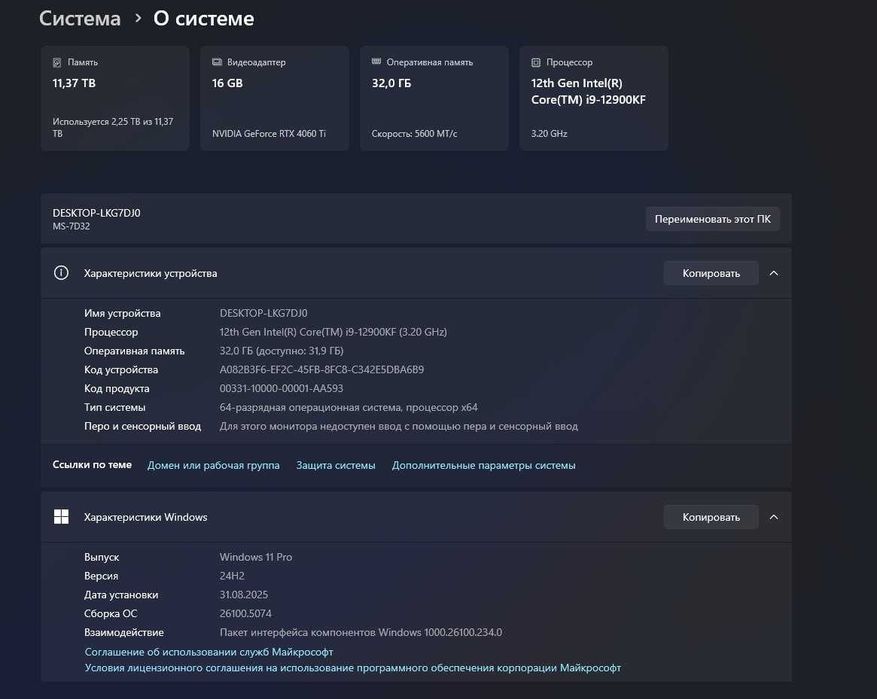Open Защита системы link

coord(336,465)
